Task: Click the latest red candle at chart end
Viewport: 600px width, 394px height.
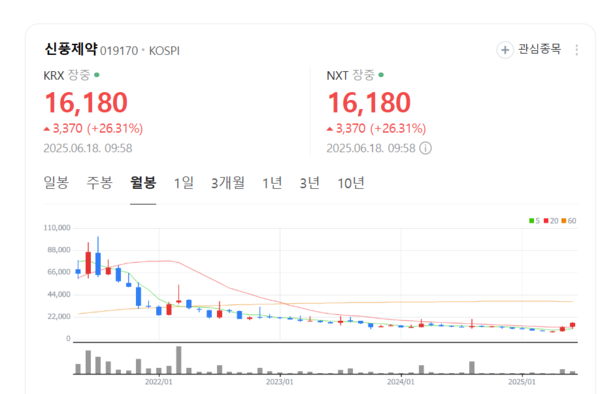Action: [x=572, y=325]
